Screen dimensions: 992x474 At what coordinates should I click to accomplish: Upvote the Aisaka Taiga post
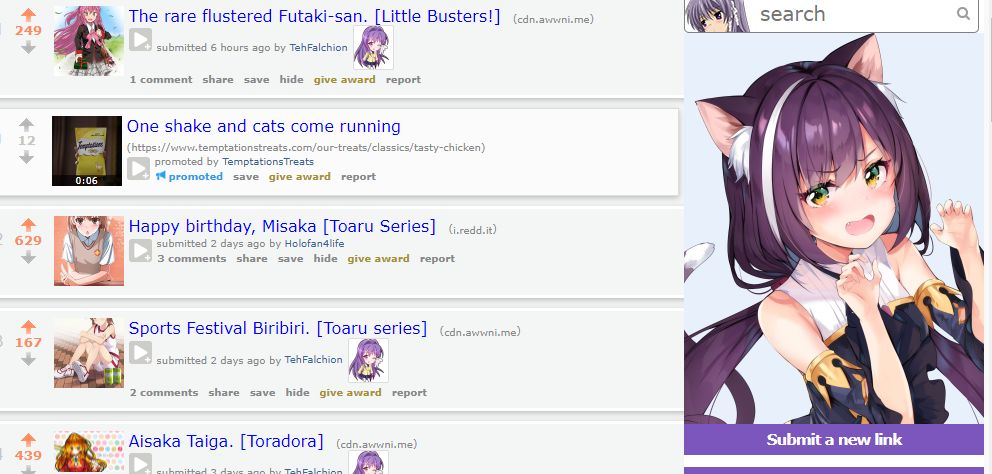[28, 439]
